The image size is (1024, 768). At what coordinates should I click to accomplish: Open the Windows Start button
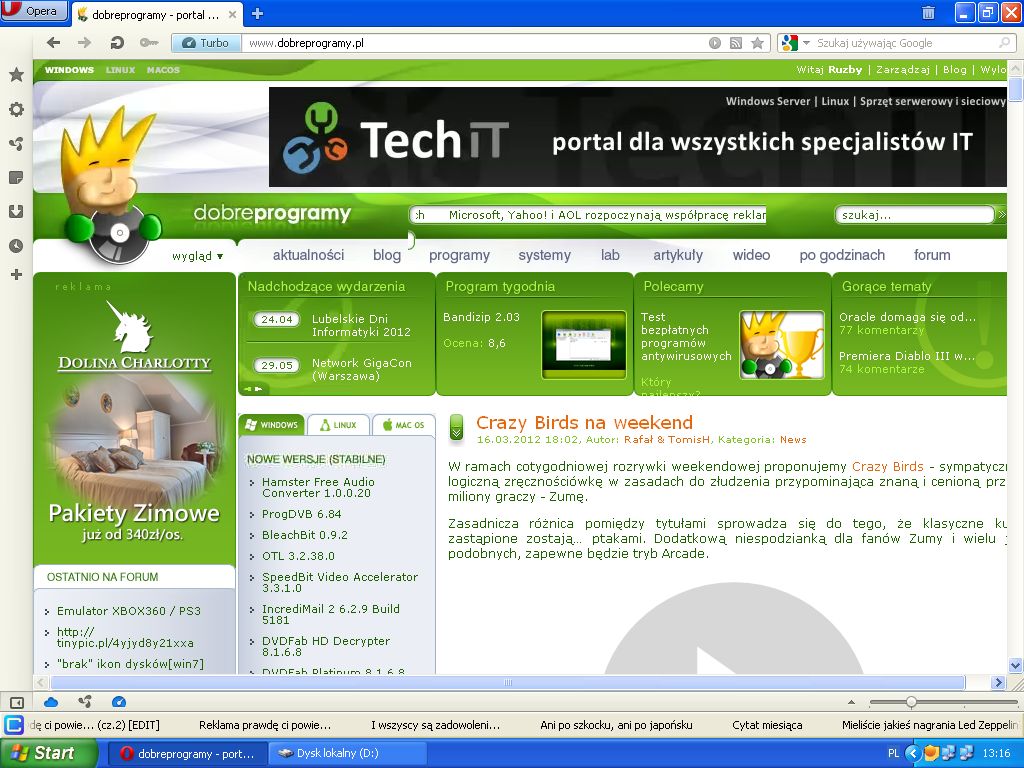(48, 754)
